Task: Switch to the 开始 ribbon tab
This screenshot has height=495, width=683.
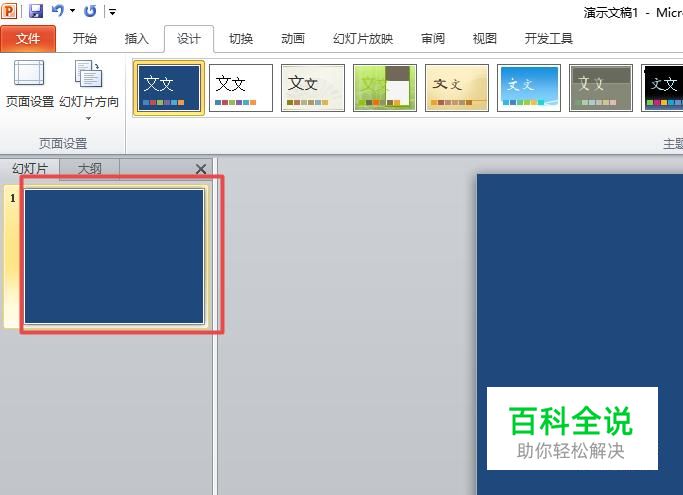Action: tap(85, 38)
